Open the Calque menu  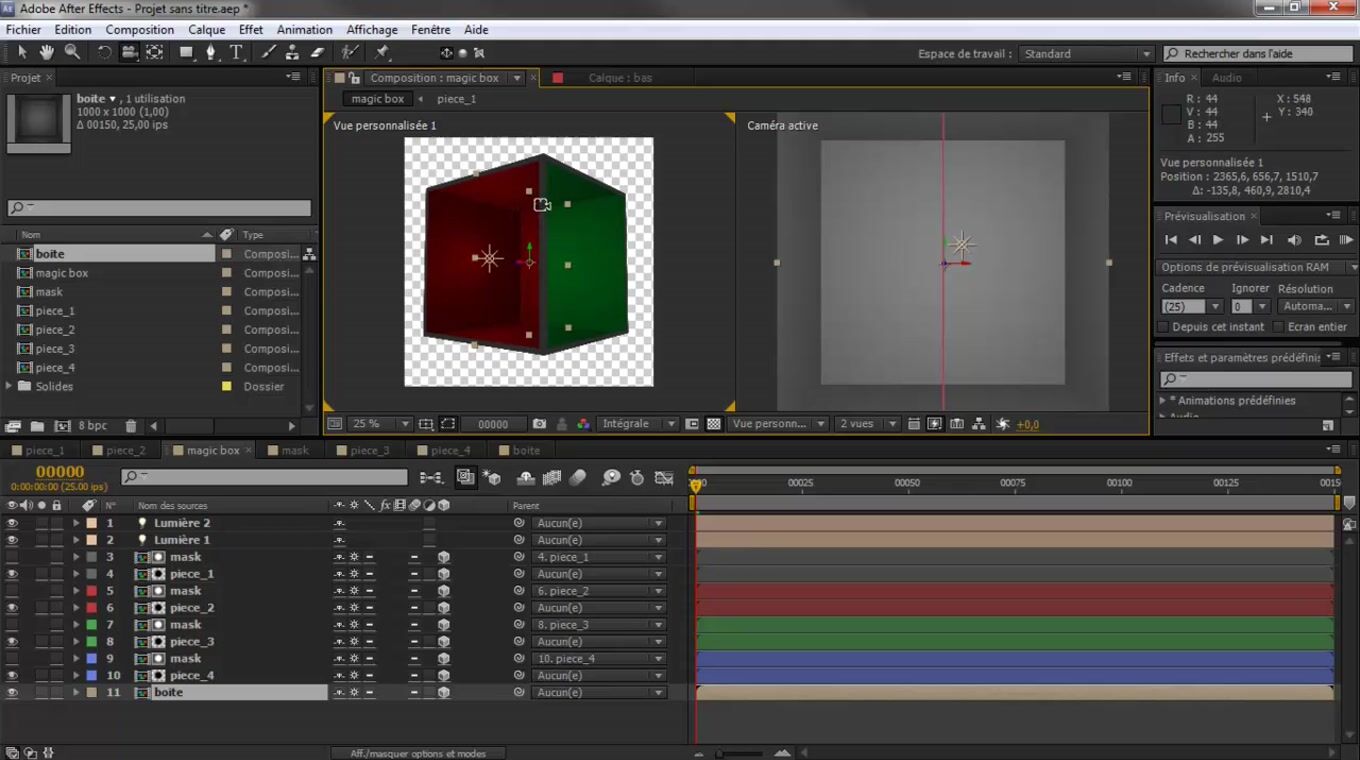(206, 30)
